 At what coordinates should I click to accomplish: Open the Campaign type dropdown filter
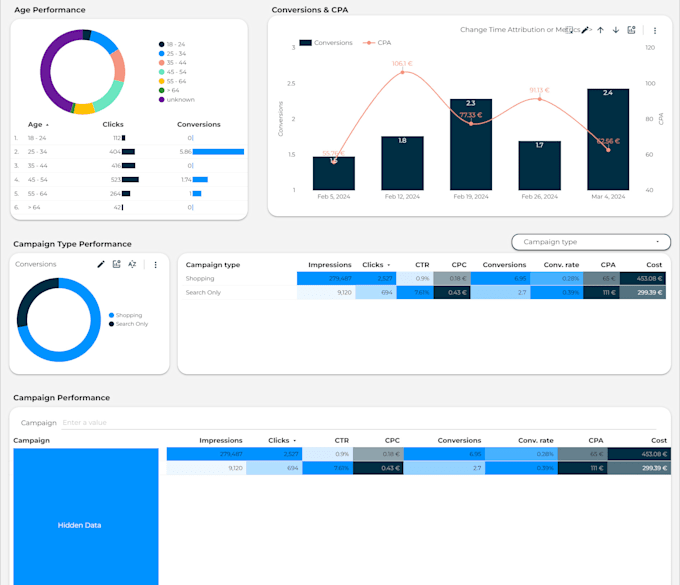(x=591, y=242)
